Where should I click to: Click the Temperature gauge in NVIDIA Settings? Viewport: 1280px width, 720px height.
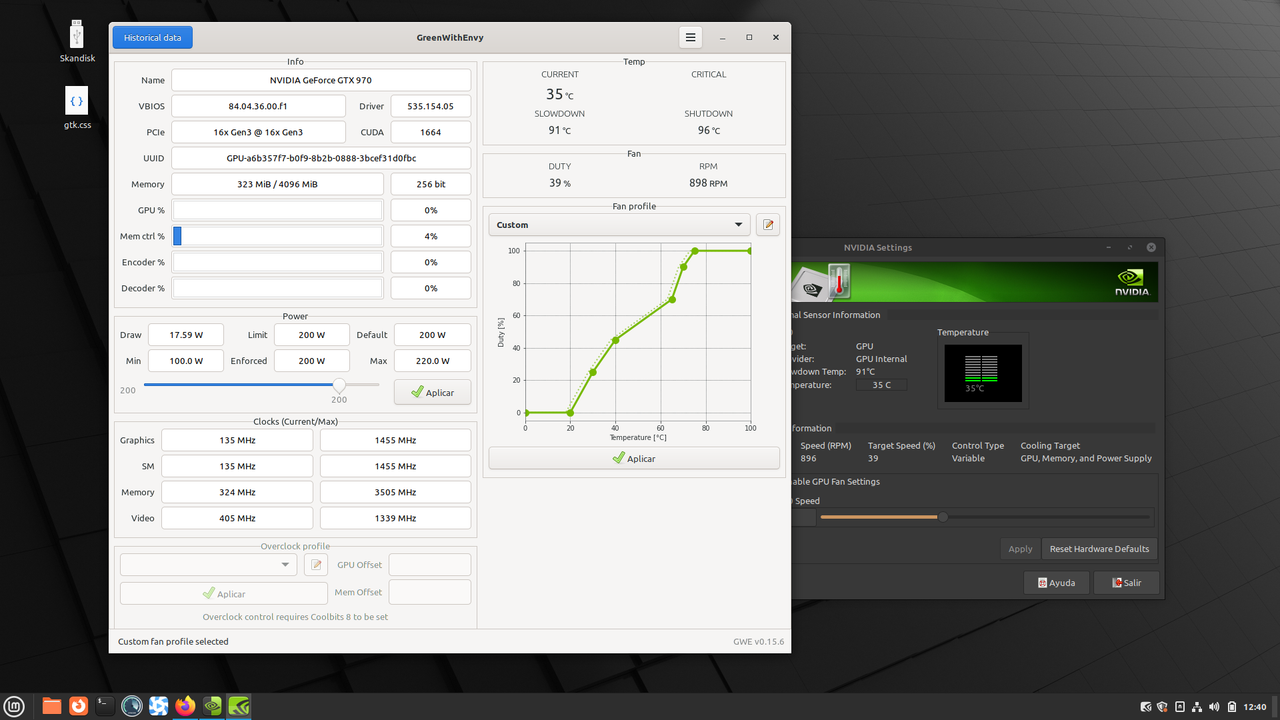(x=983, y=374)
